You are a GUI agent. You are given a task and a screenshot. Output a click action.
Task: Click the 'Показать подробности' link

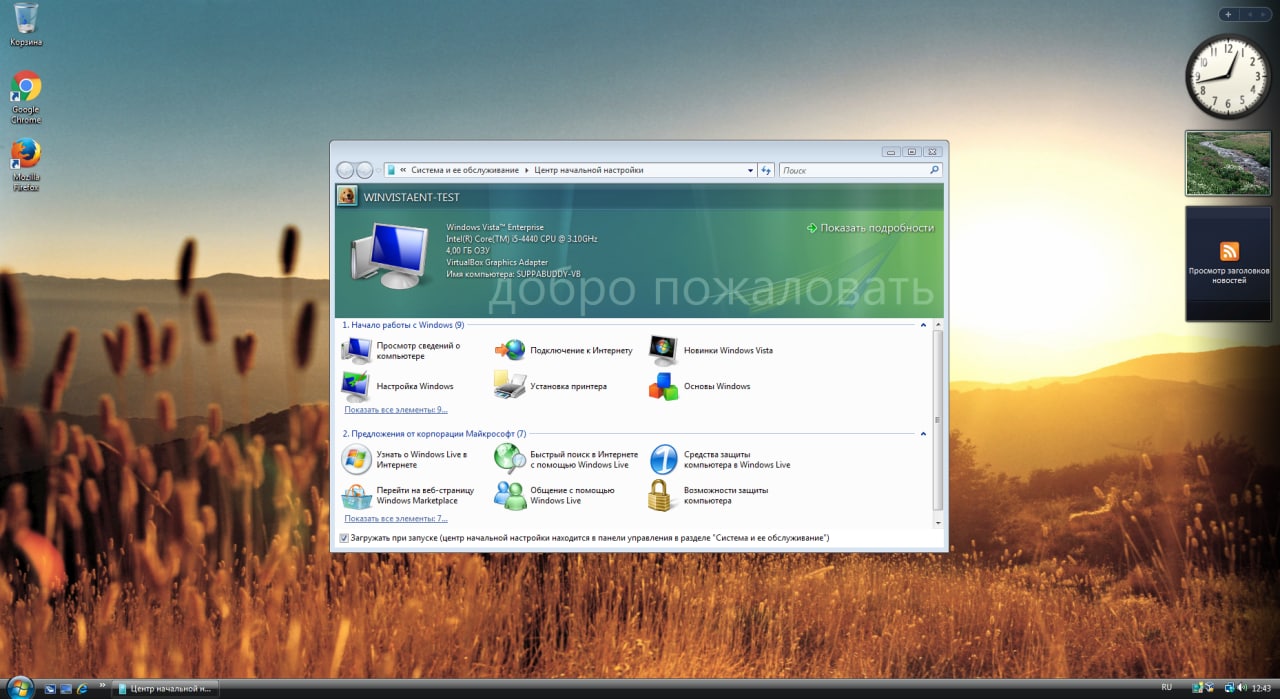point(870,228)
